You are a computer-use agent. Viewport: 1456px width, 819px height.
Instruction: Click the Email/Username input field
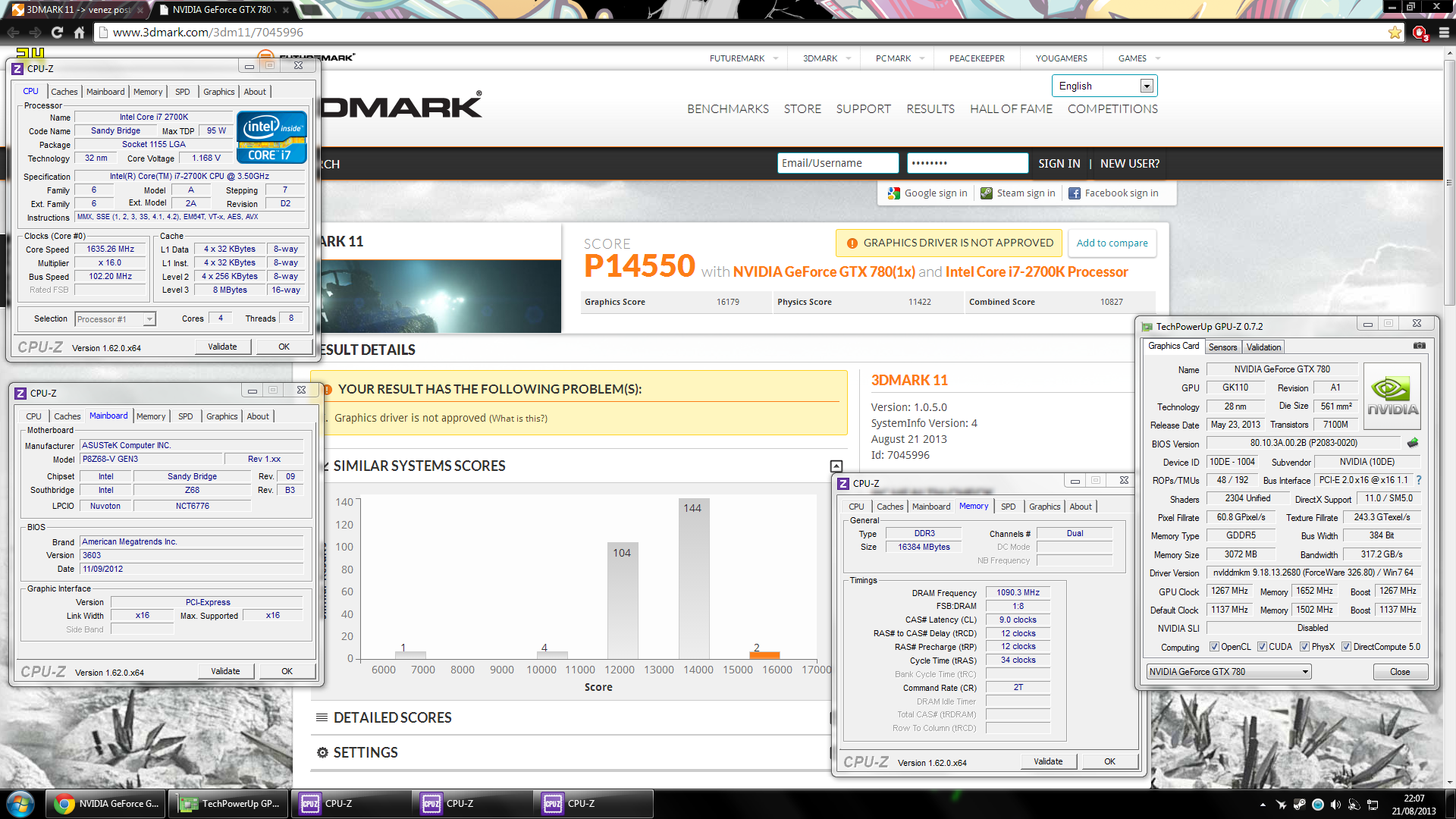[x=837, y=163]
